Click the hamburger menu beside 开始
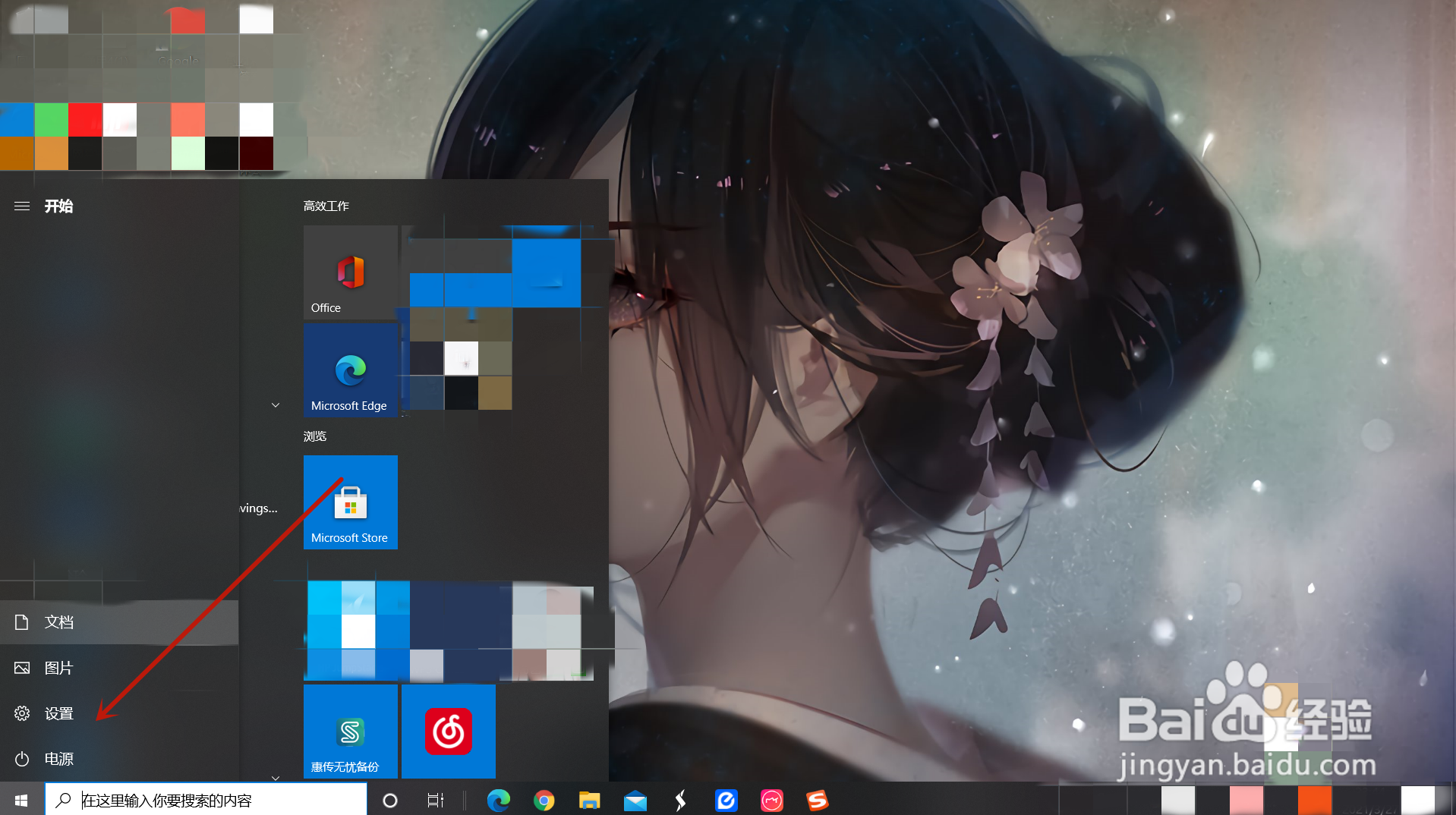The width and height of the screenshot is (1456, 815). point(22,206)
